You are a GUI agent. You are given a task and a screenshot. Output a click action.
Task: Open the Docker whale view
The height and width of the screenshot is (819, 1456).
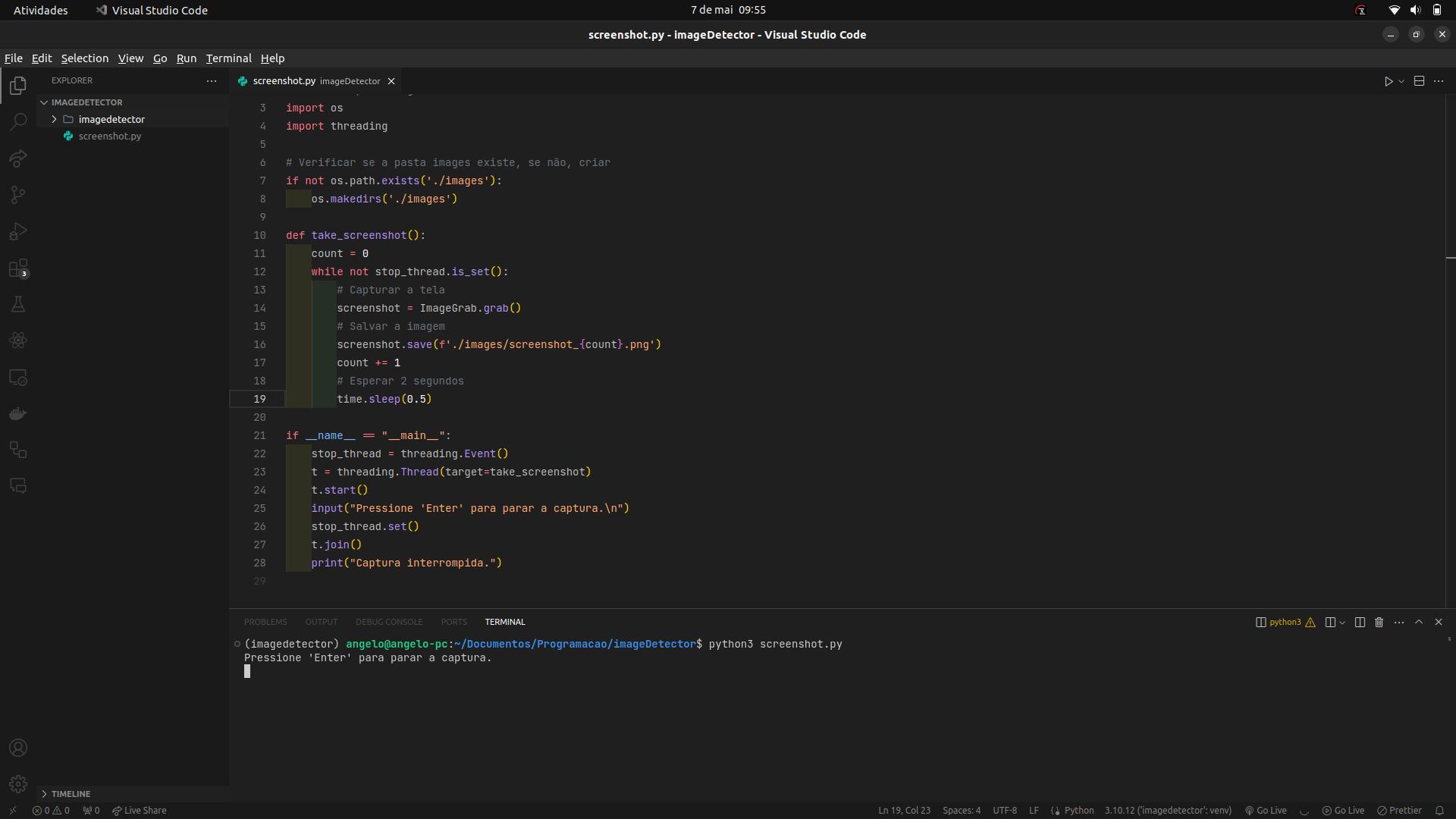pos(18,414)
